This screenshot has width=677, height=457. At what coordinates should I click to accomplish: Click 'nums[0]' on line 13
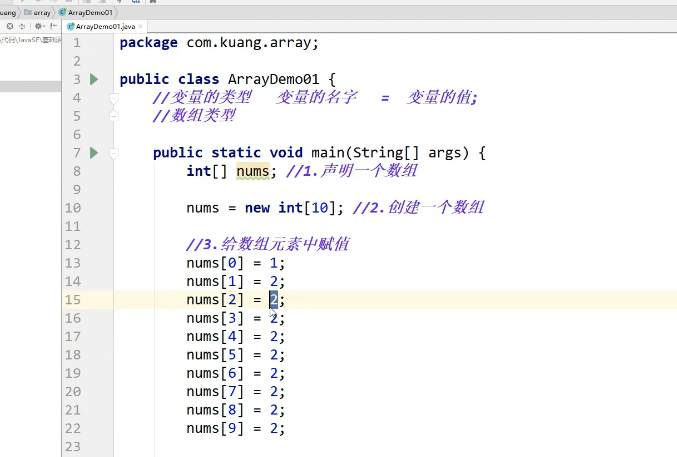click(x=215, y=263)
